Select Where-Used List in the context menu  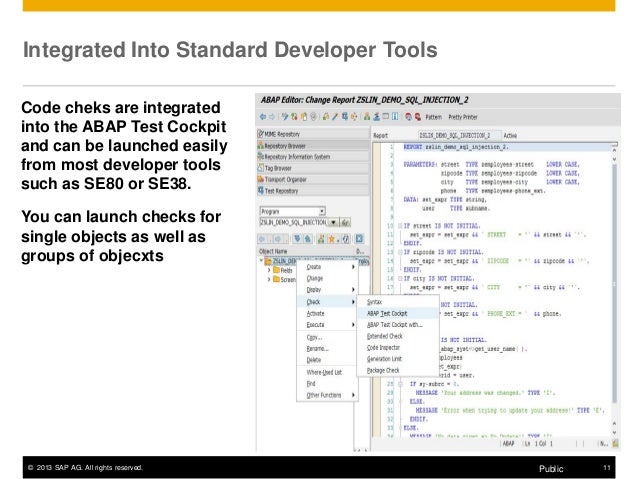[x=328, y=372]
